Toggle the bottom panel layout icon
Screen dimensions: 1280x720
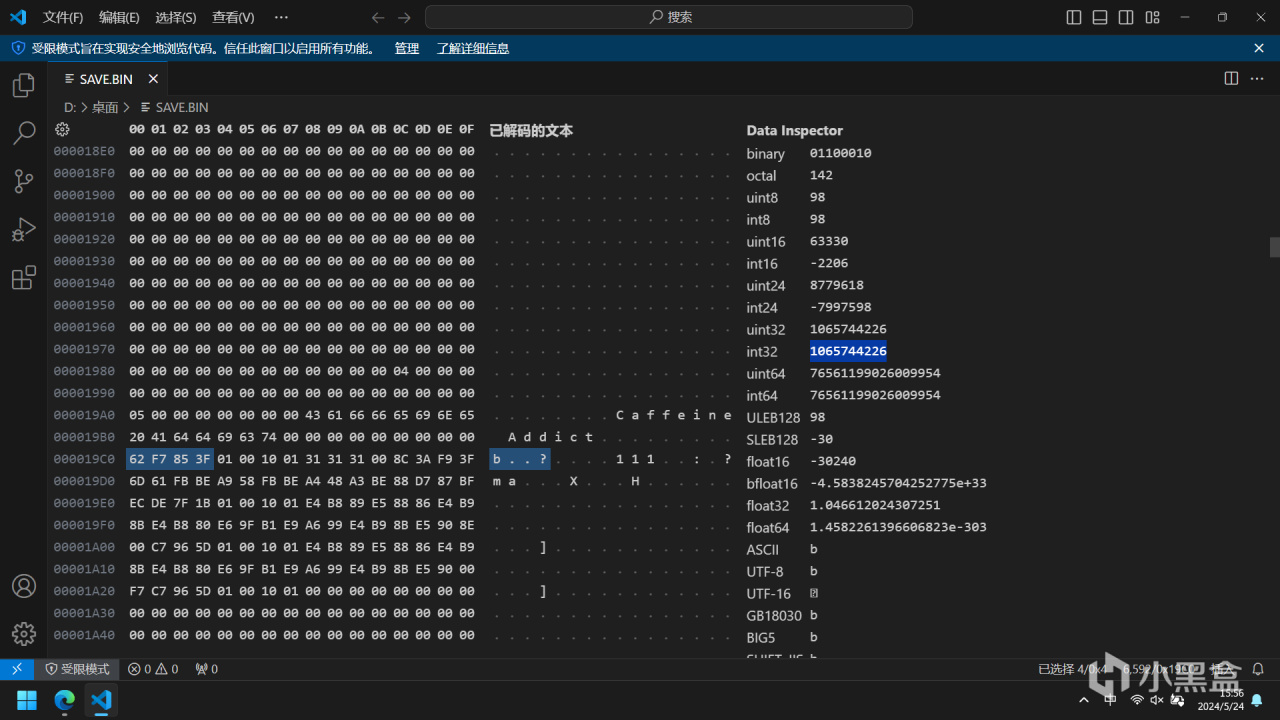1100,17
